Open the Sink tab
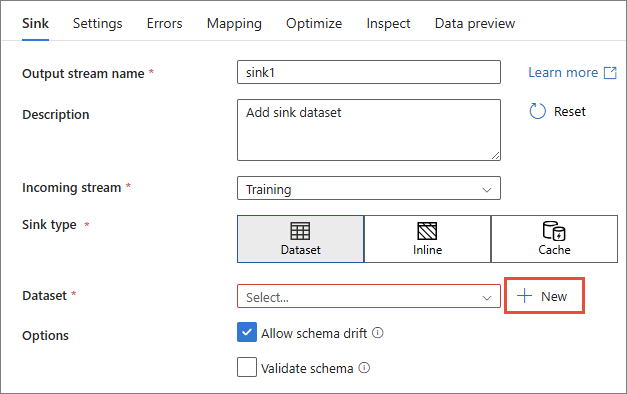This screenshot has width=627, height=394. (x=35, y=24)
